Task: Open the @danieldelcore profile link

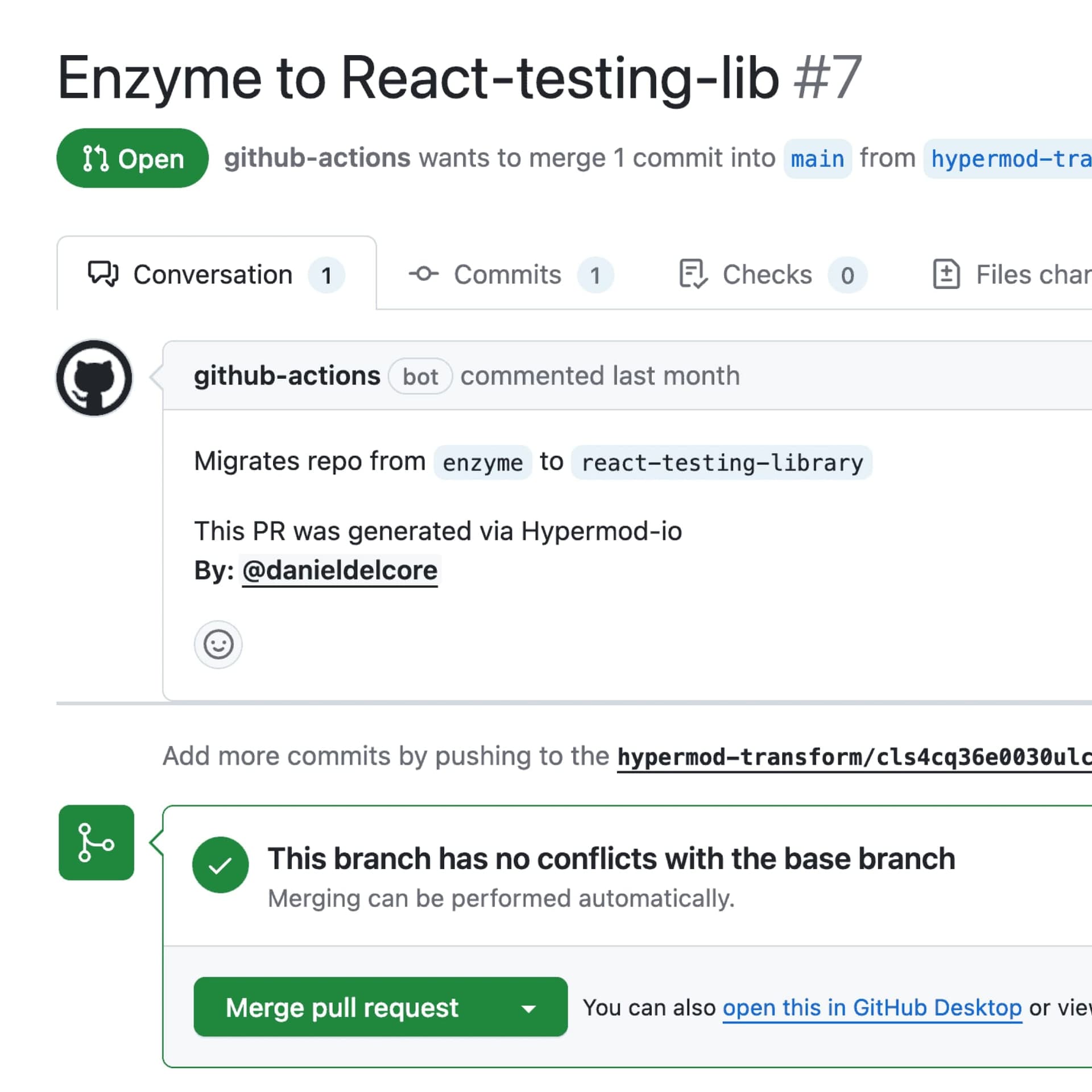Action: [340, 570]
